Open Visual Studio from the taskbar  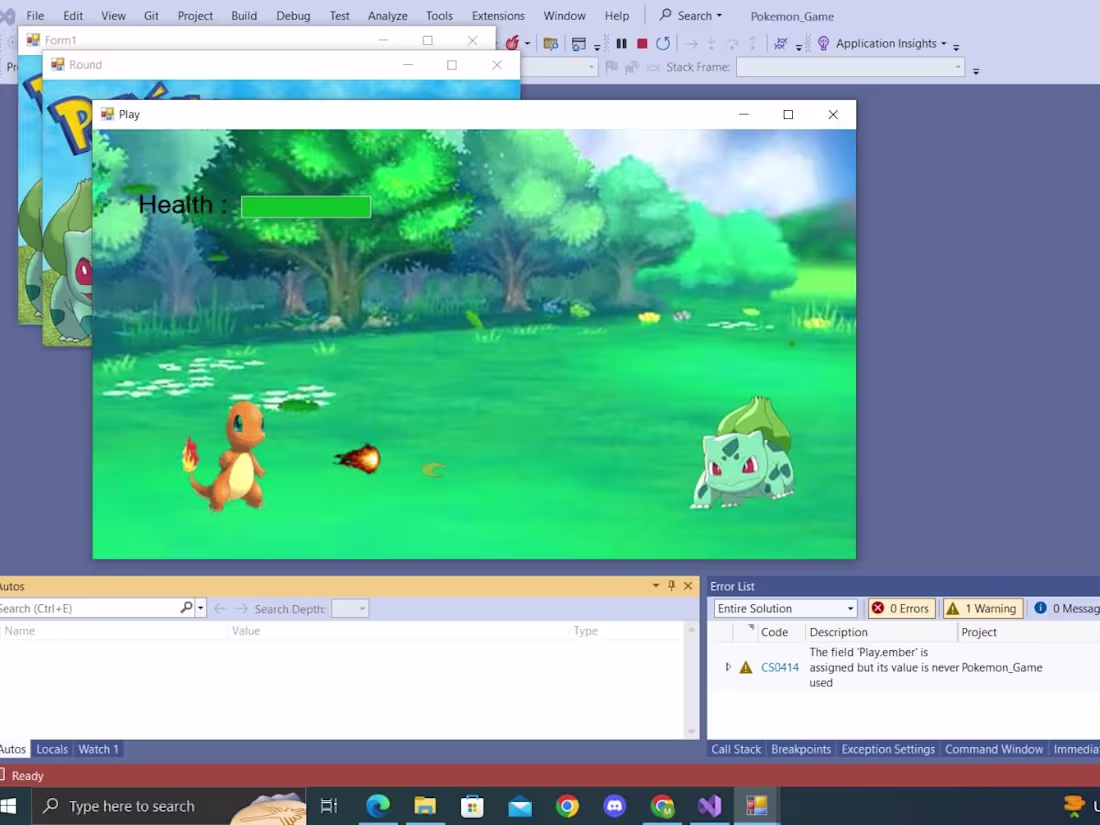click(709, 806)
